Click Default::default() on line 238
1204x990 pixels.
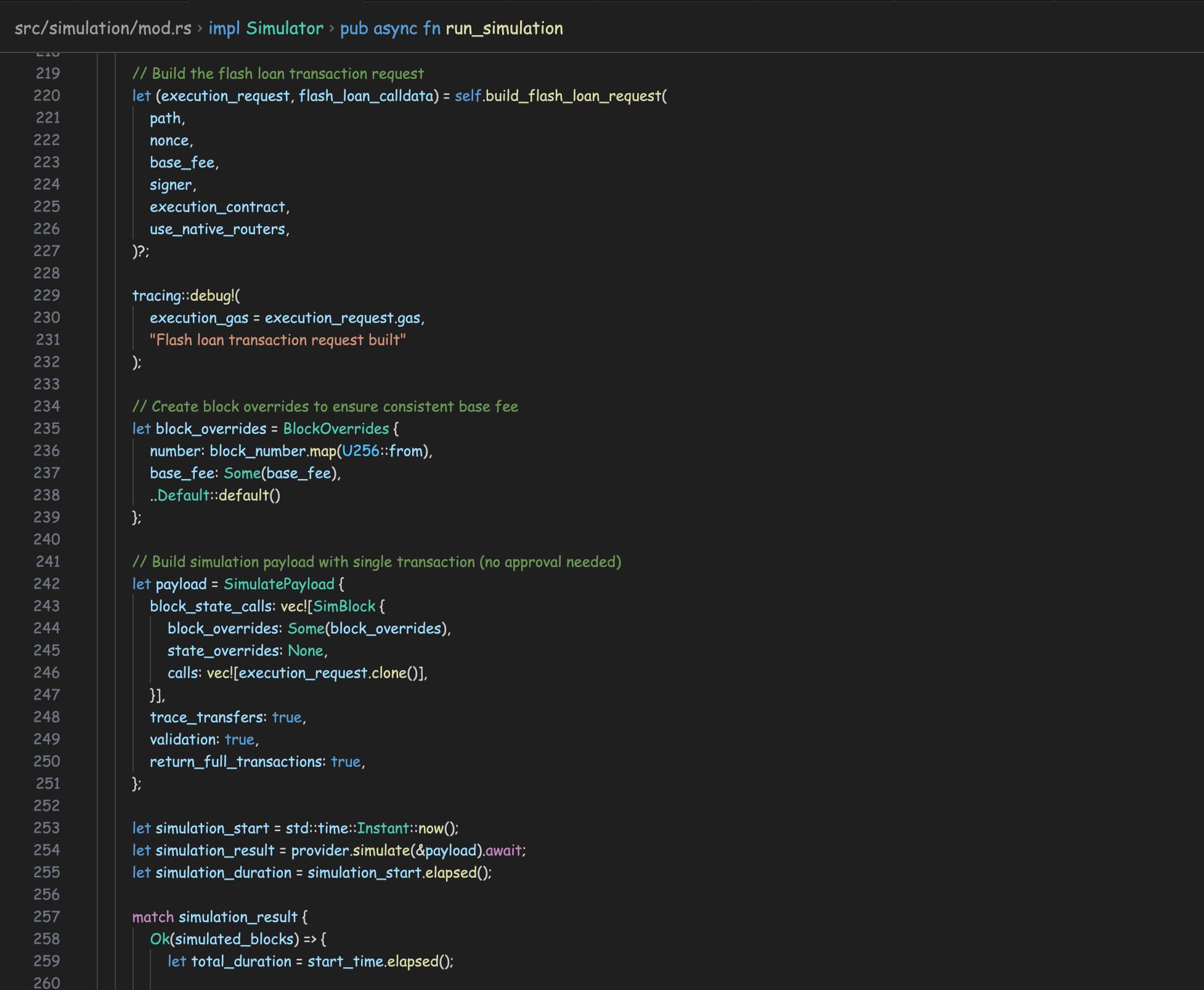pyautogui.click(x=219, y=495)
